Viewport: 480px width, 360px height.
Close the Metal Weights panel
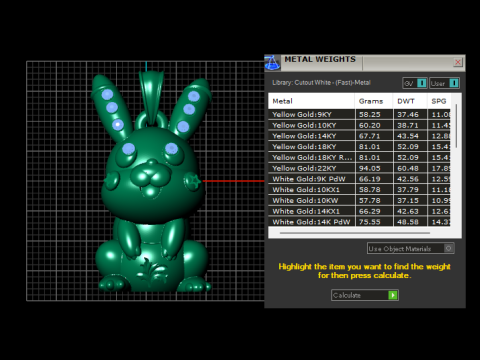(x=458, y=62)
